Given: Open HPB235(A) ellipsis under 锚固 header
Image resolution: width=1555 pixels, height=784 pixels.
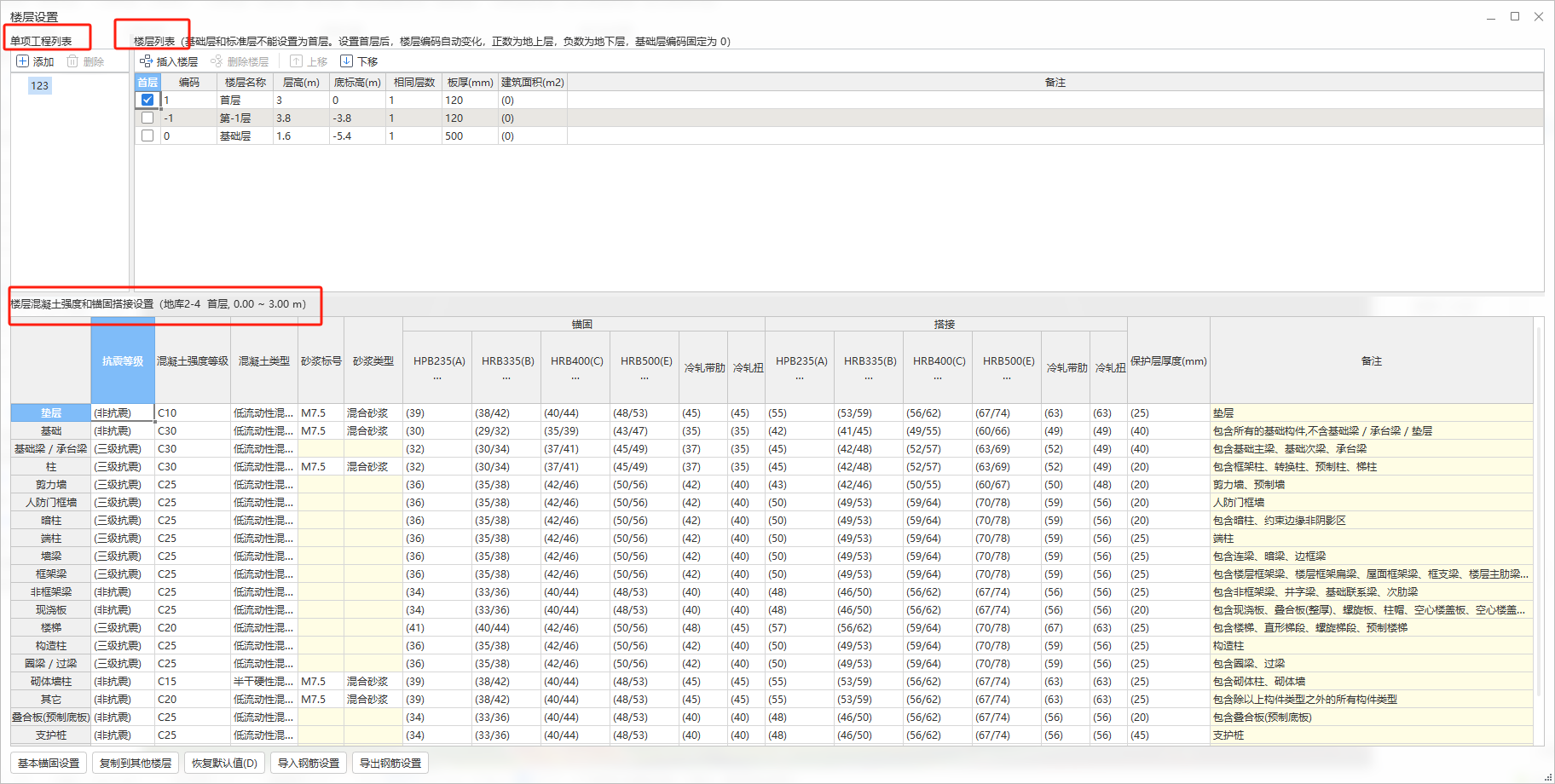Looking at the screenshot, I should click(438, 378).
